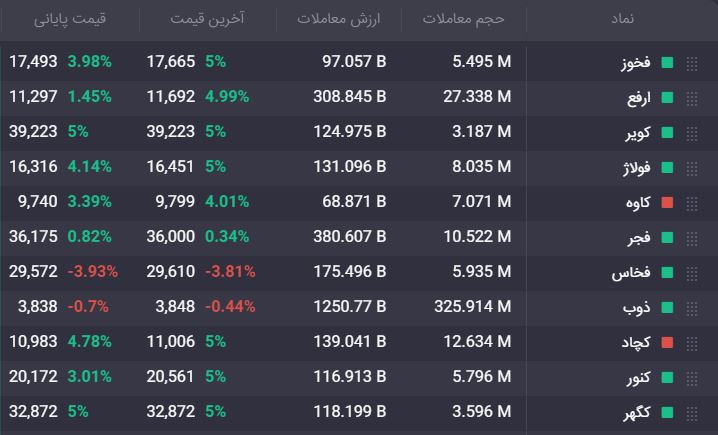
Task: Sort by آخرین قیمت column header
Action: click(207, 19)
